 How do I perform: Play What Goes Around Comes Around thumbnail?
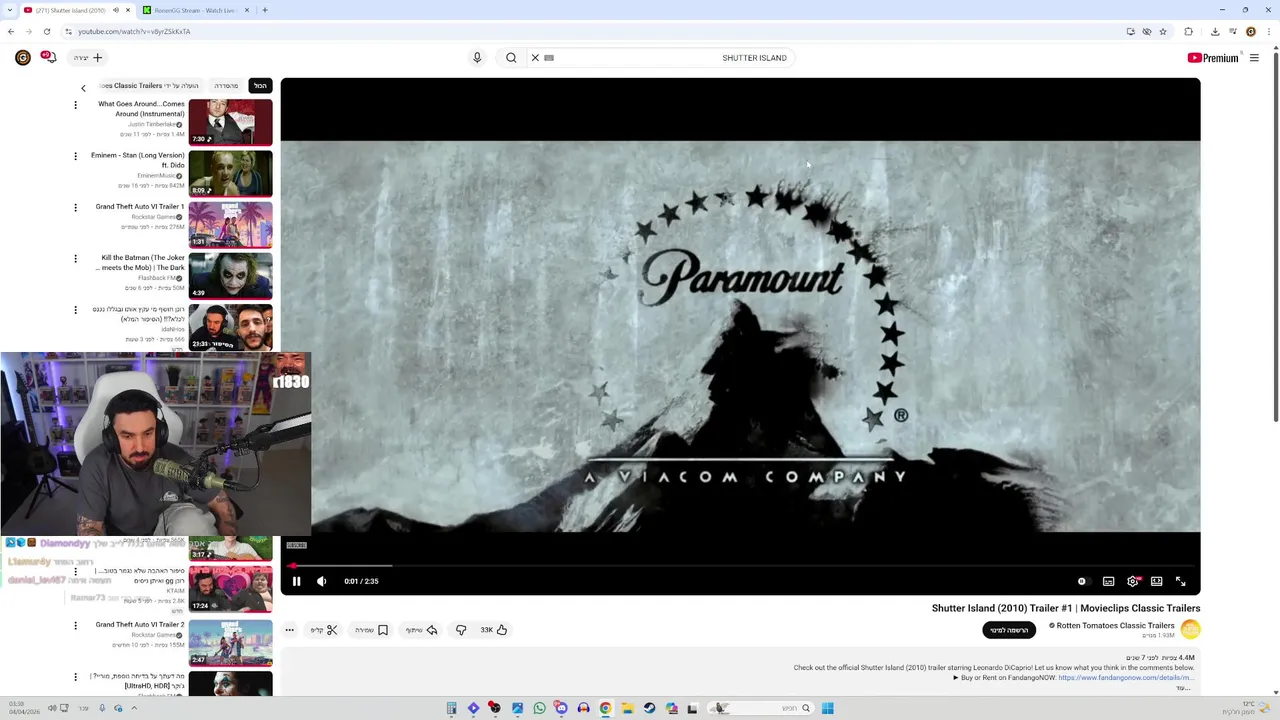click(x=230, y=122)
